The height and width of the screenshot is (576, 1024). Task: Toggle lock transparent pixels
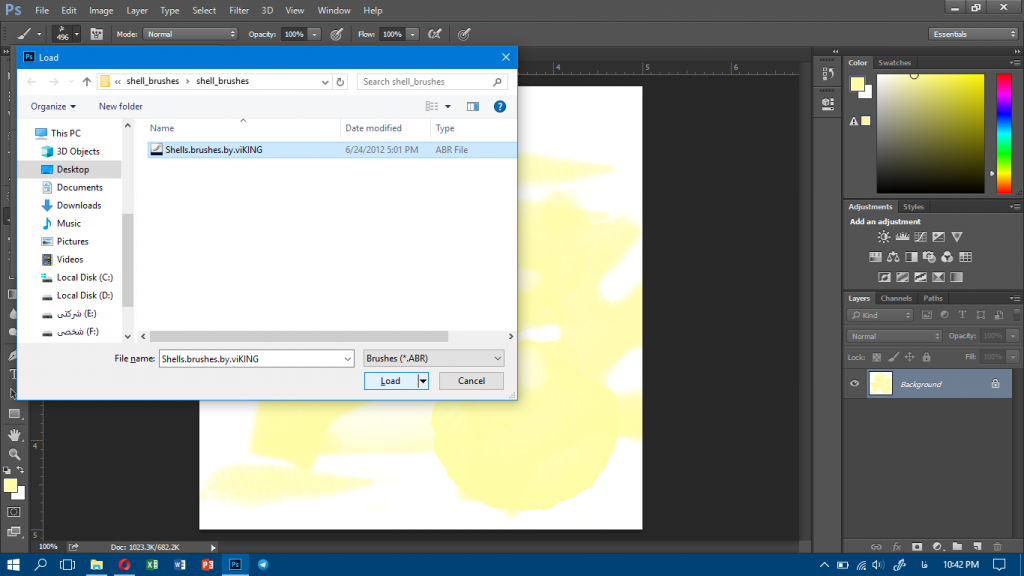[876, 357]
